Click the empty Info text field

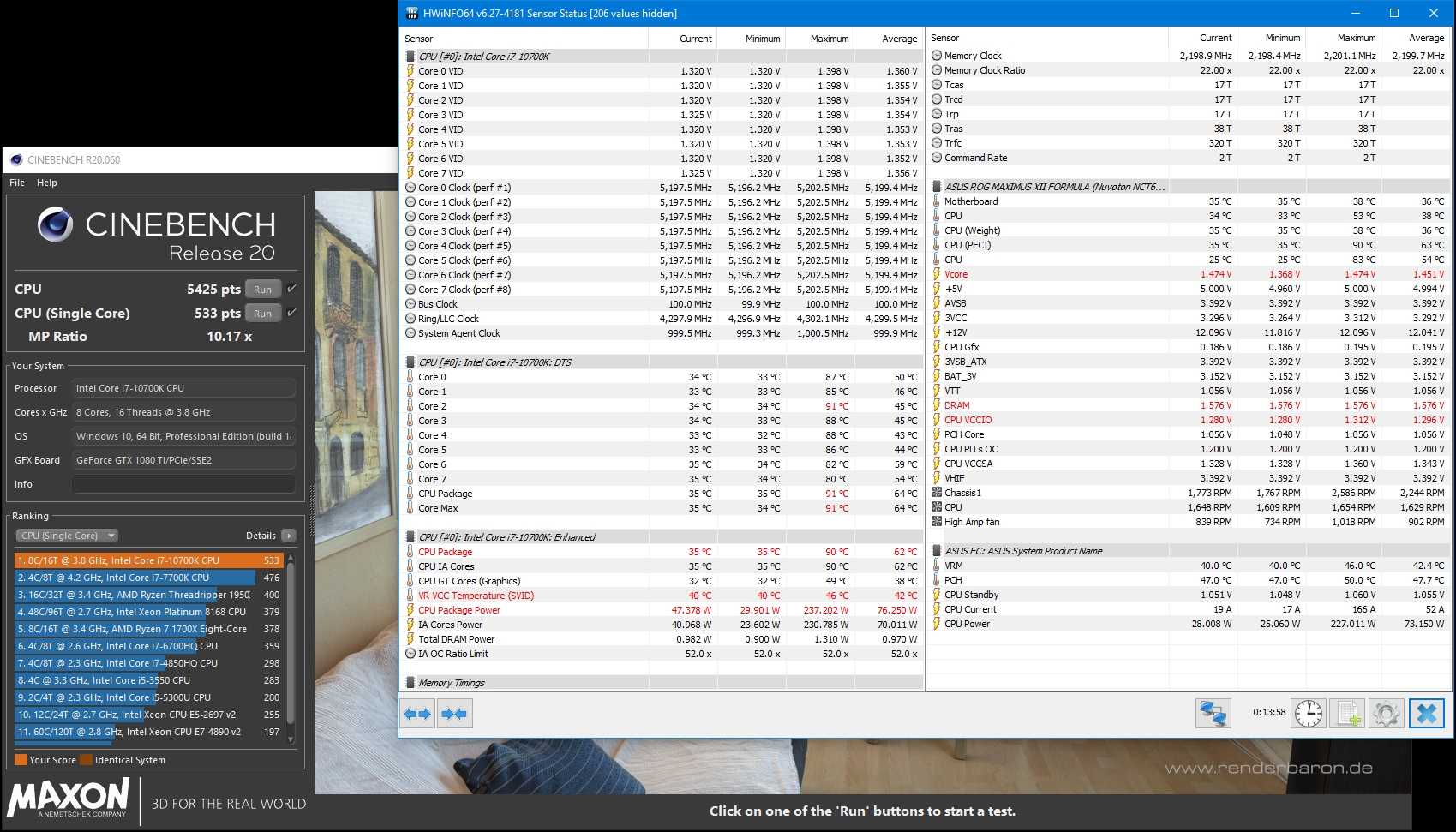[183, 484]
